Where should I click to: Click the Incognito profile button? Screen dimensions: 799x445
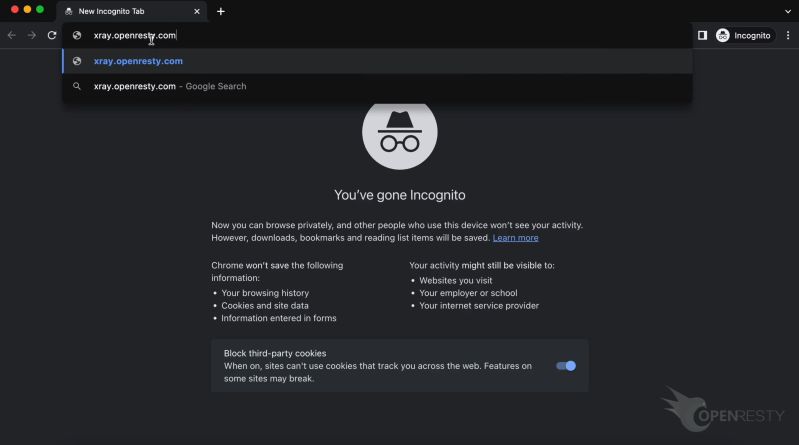pyautogui.click(x=744, y=35)
